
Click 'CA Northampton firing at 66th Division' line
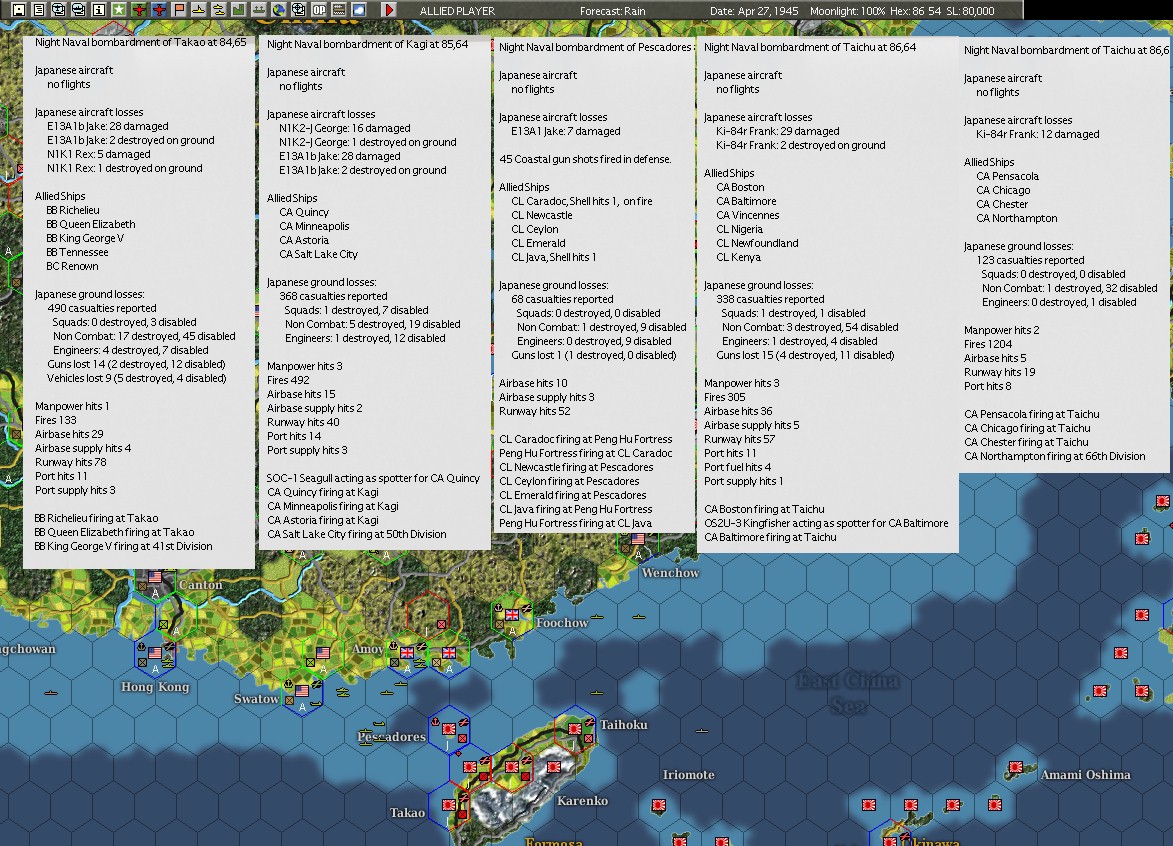click(x=1055, y=456)
